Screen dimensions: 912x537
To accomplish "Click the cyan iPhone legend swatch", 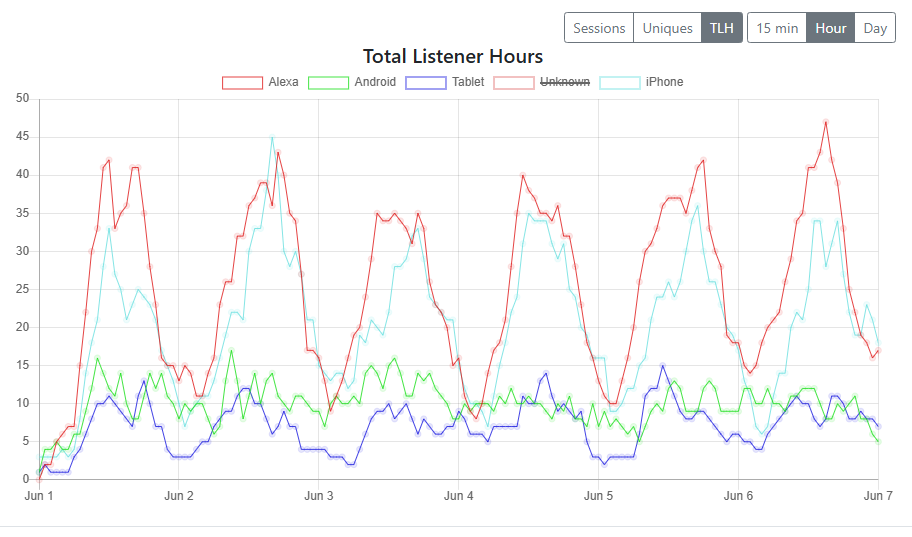I will click(619, 82).
